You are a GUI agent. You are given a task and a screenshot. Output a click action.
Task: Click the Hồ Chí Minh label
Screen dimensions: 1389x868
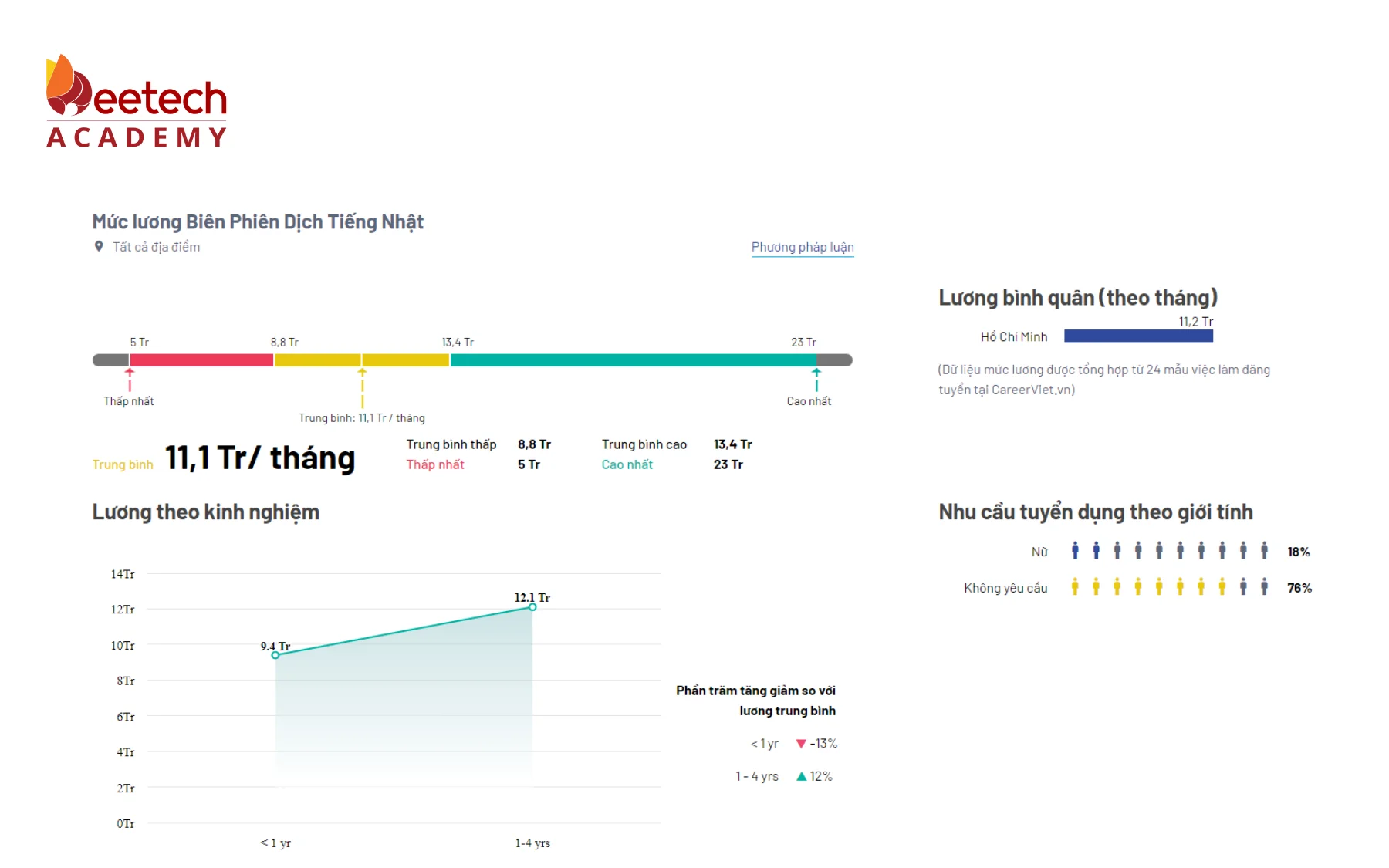1014,336
